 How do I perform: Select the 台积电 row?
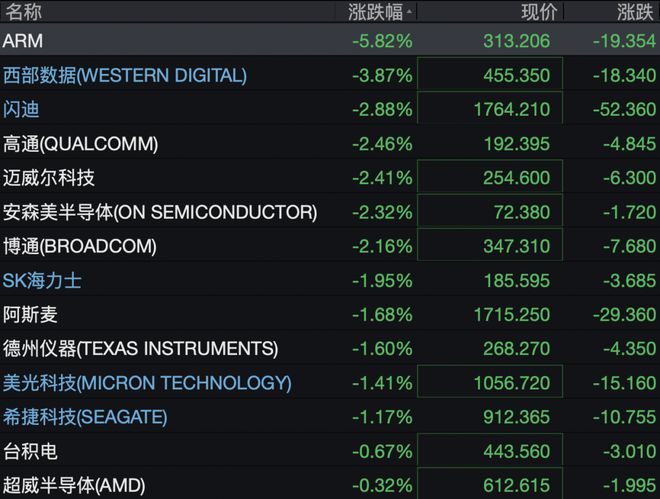tap(330, 451)
